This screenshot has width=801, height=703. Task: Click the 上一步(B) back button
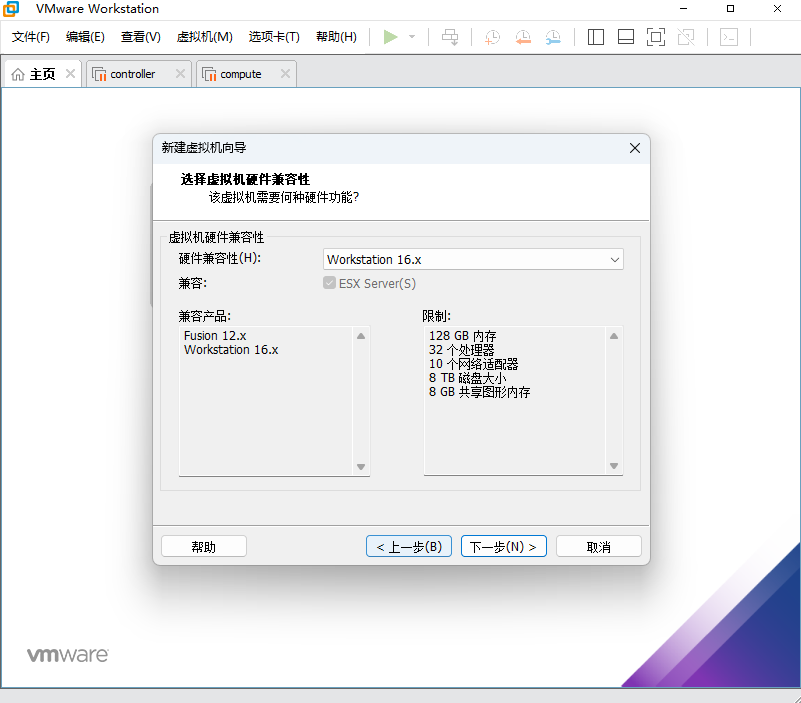coord(409,547)
